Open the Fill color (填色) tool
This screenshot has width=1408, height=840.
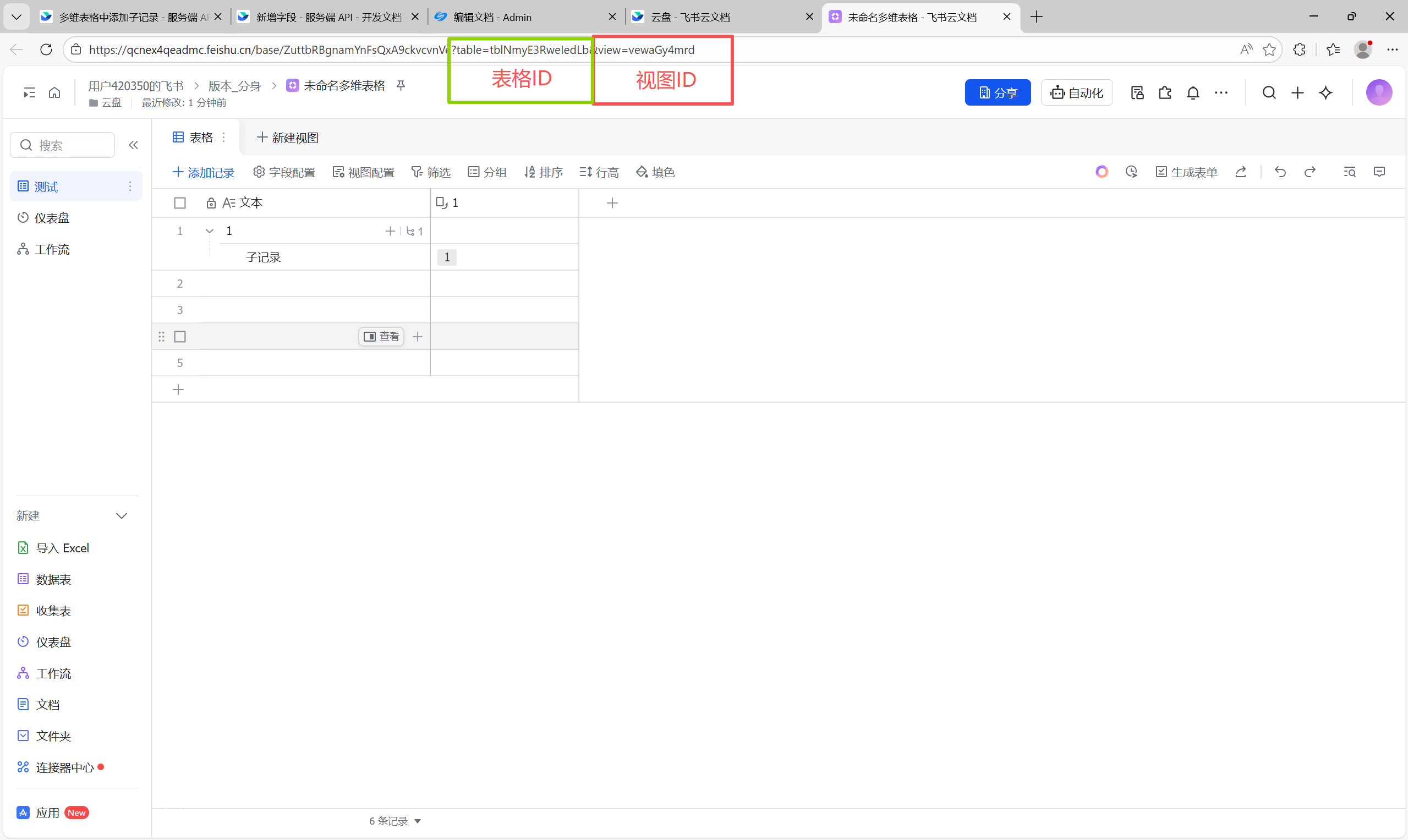point(655,172)
